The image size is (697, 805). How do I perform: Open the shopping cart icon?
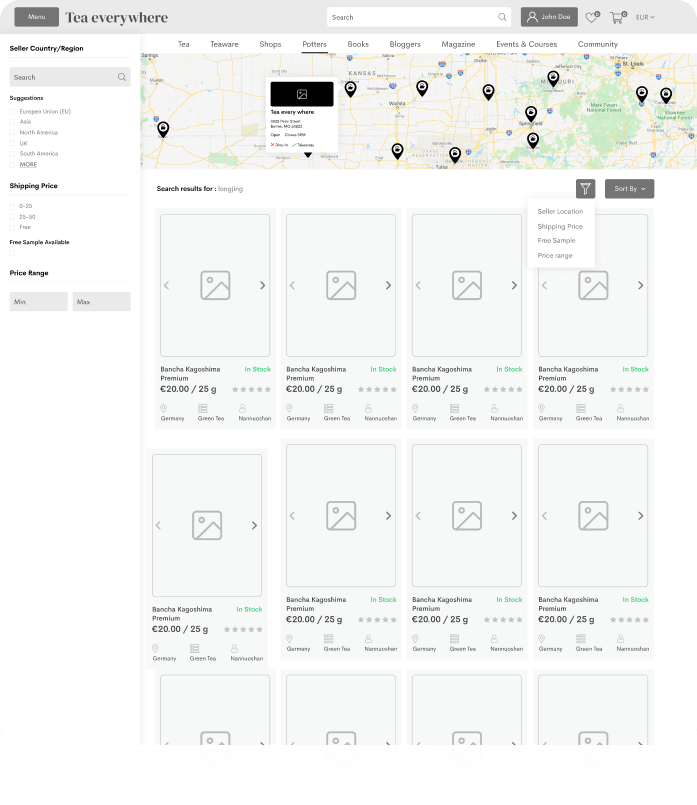click(617, 17)
